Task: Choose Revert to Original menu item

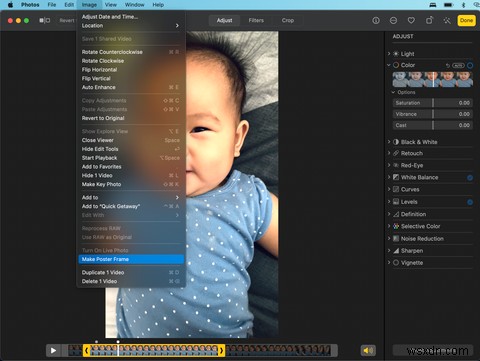Action: pyautogui.click(x=131, y=118)
